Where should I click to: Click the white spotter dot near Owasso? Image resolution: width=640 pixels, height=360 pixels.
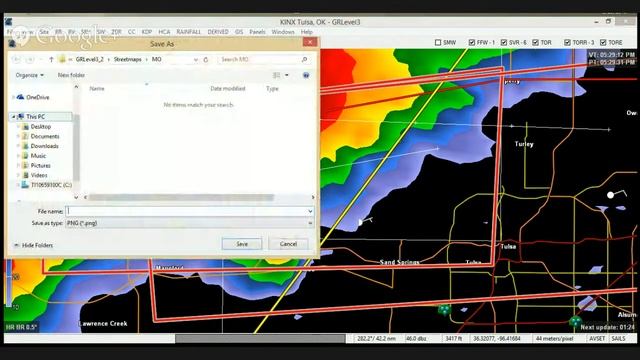coord(610,195)
